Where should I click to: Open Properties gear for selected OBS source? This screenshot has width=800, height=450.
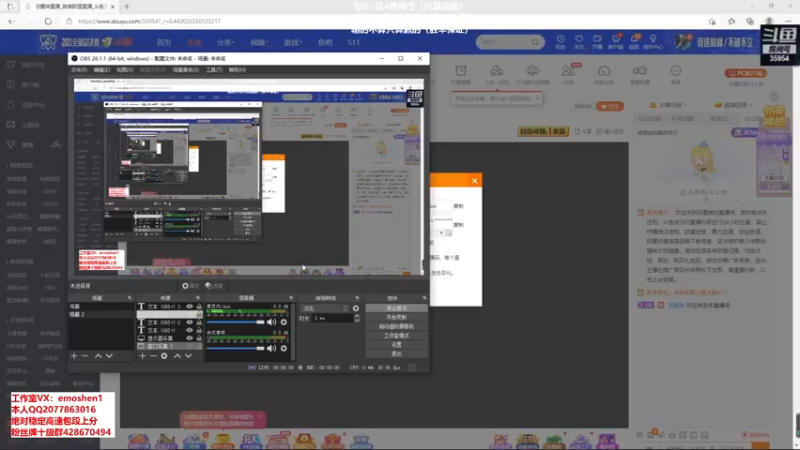190,286
